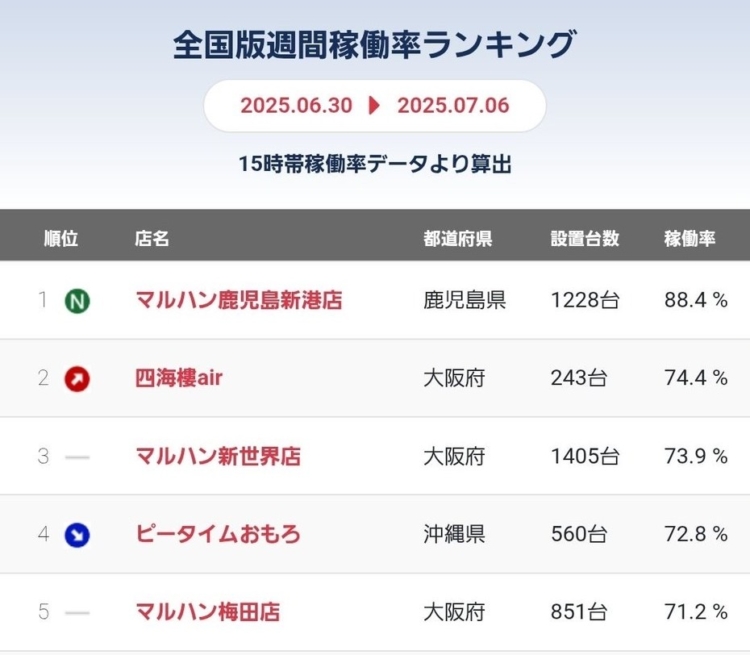Click the 稼働率 column header

[690, 238]
